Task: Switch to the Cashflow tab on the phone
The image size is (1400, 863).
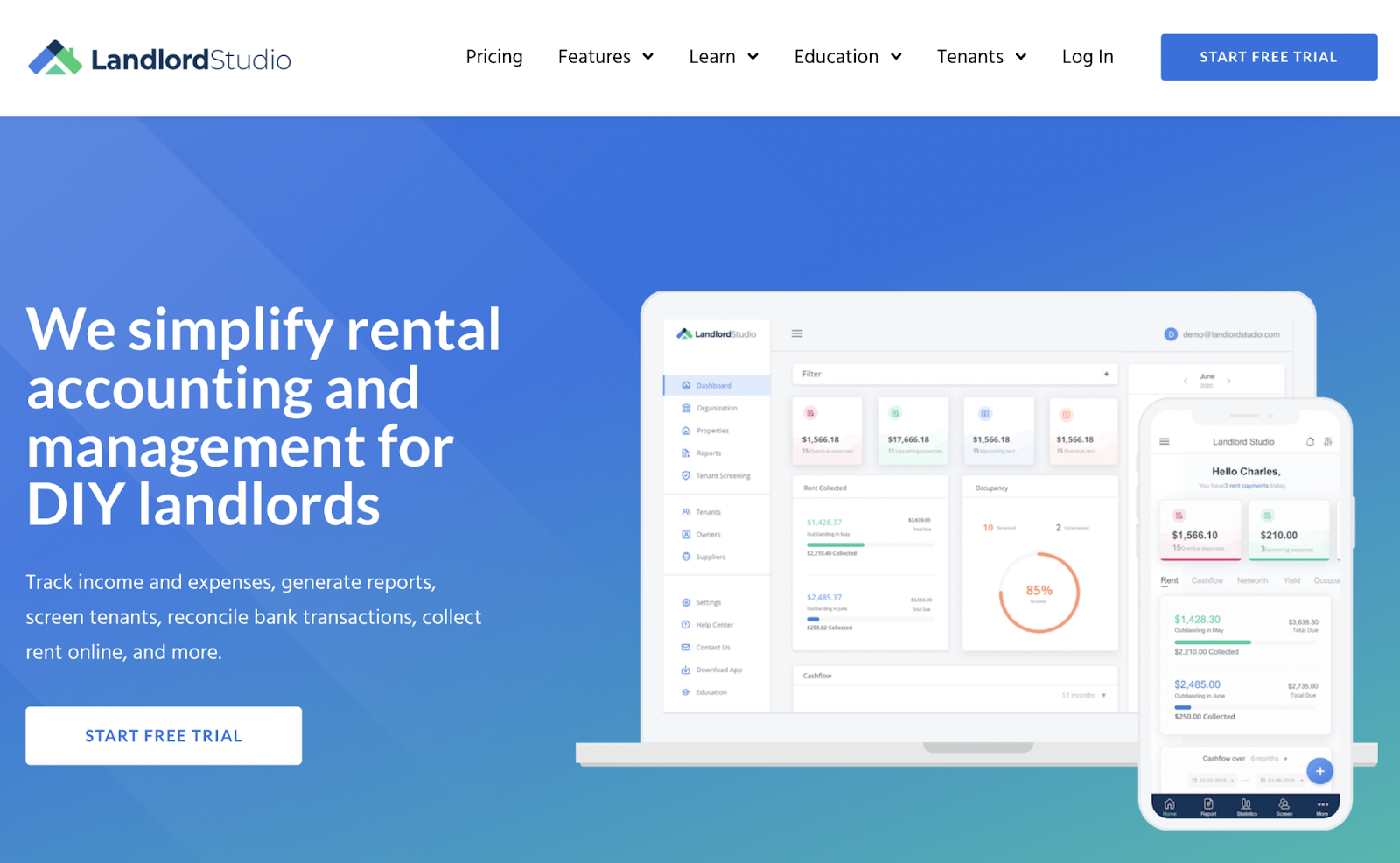Action: coord(1207,580)
